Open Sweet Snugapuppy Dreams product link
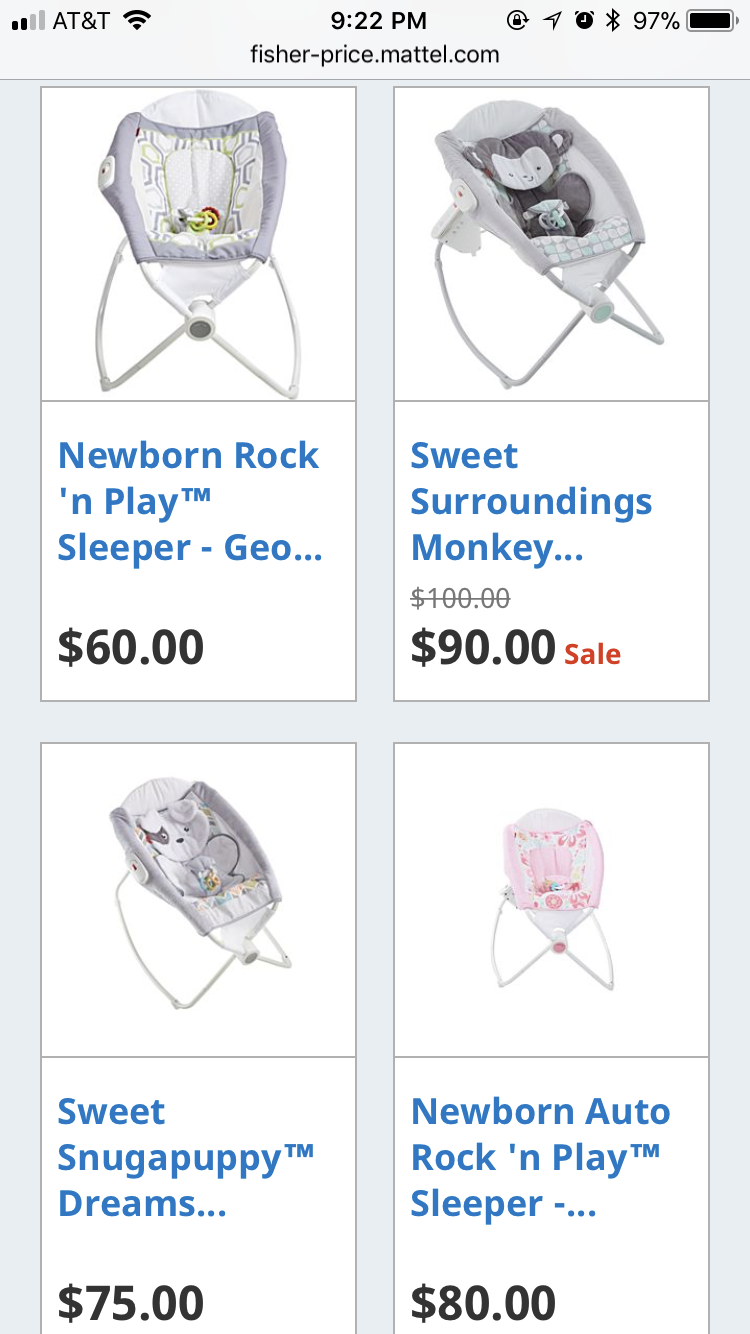The width and height of the screenshot is (750, 1334). pyautogui.click(x=186, y=1158)
